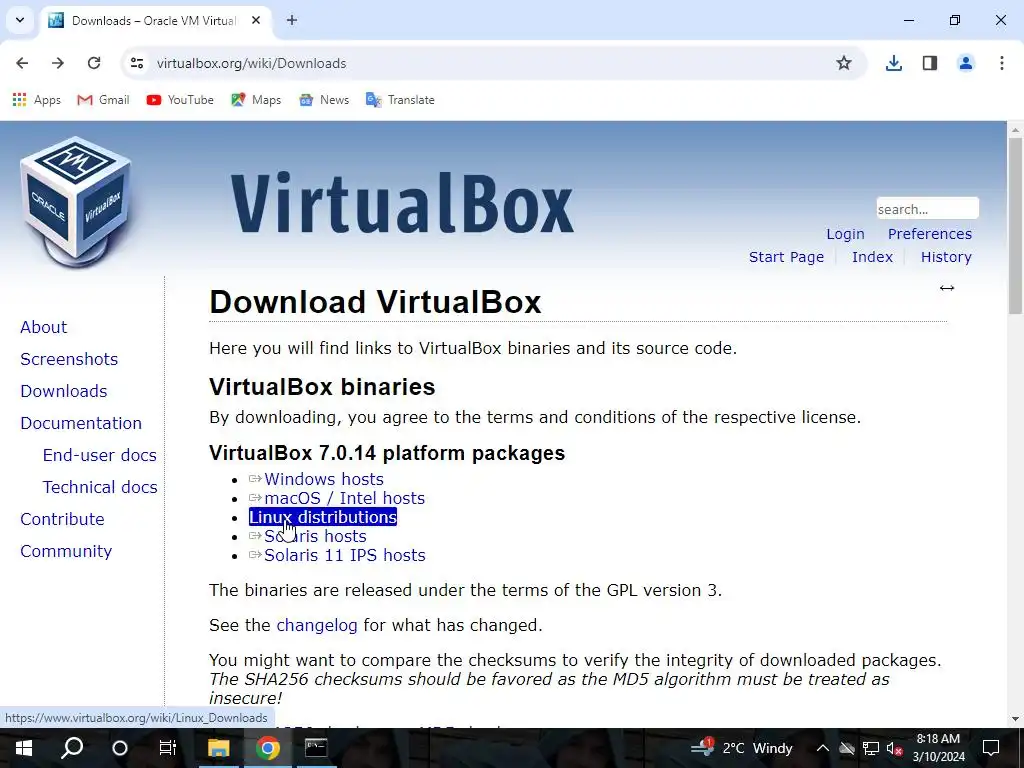Open Chrome side panel
The width and height of the screenshot is (1024, 768).
[x=929, y=63]
